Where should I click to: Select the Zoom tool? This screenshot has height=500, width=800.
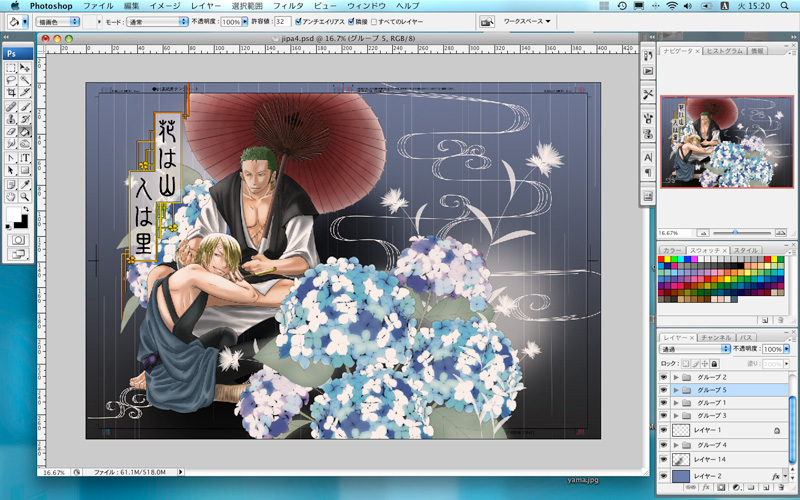(24, 196)
